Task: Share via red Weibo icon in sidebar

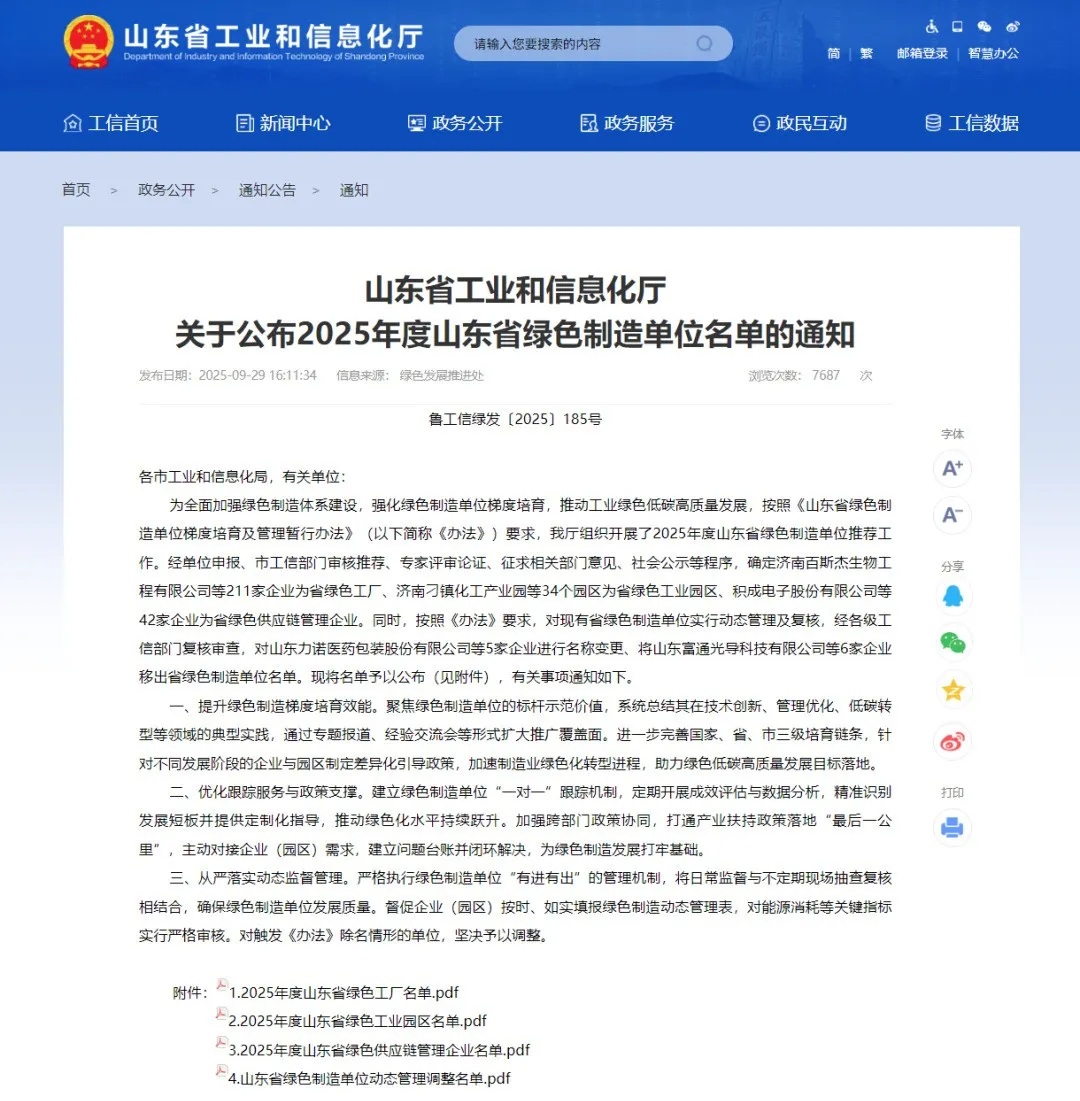Action: pos(952,741)
